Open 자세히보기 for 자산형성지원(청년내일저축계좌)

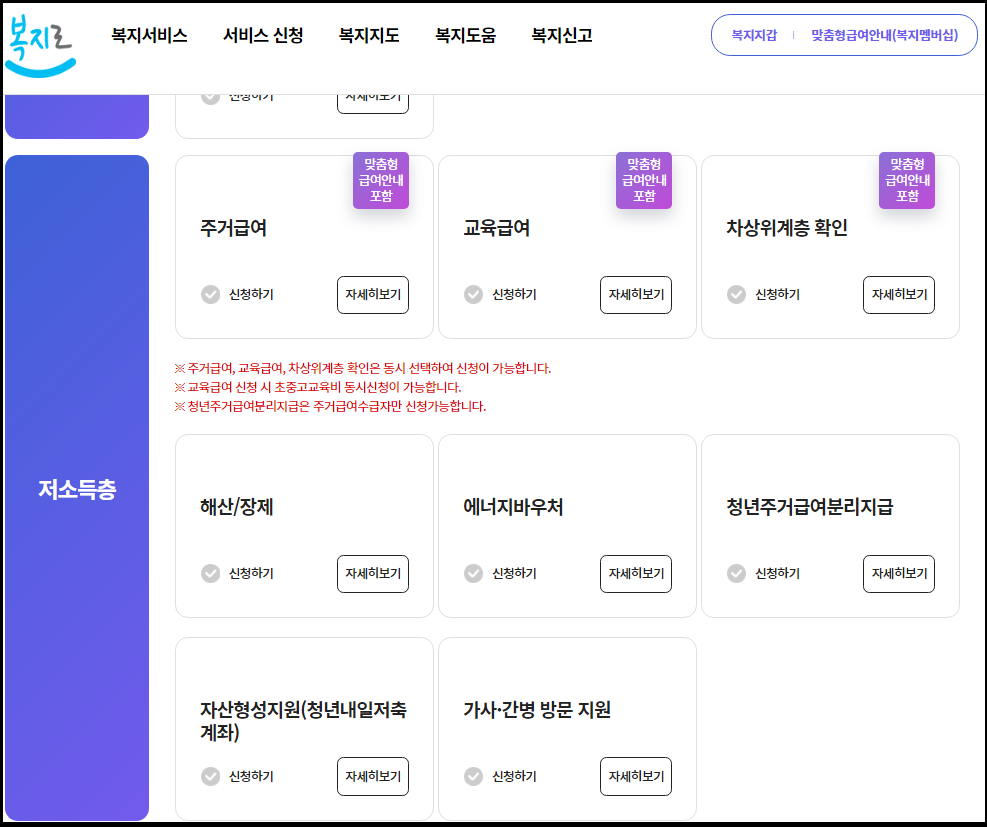(x=372, y=776)
